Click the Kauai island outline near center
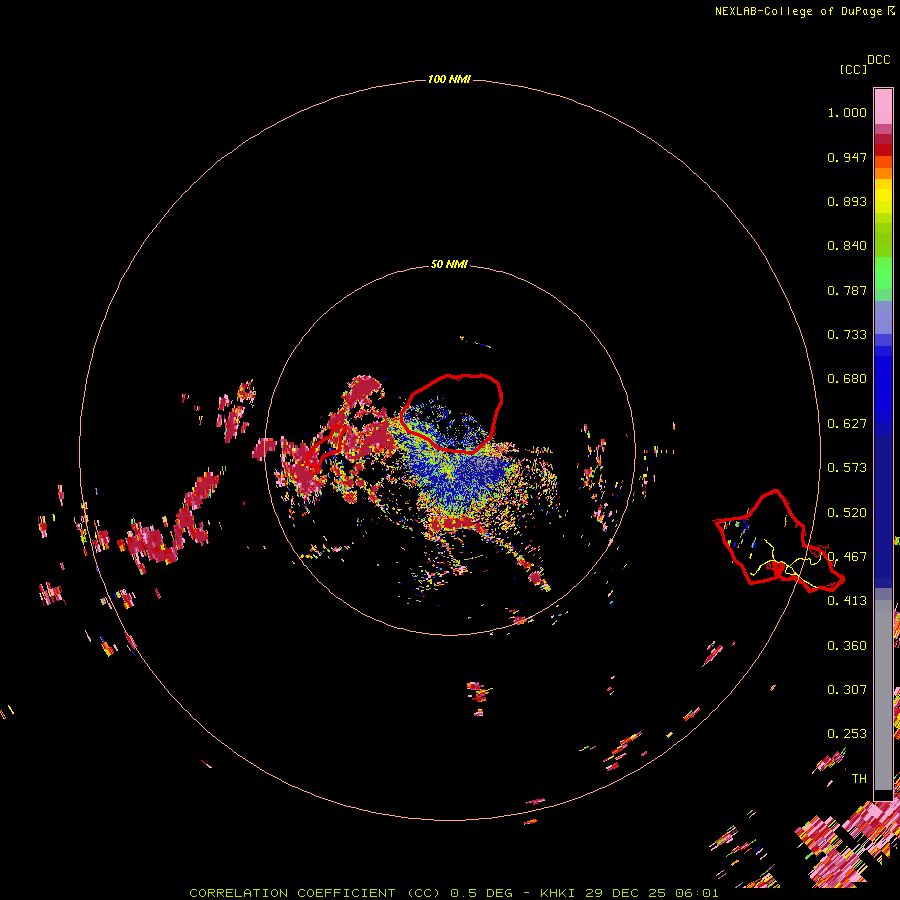900x900 pixels. (452, 412)
